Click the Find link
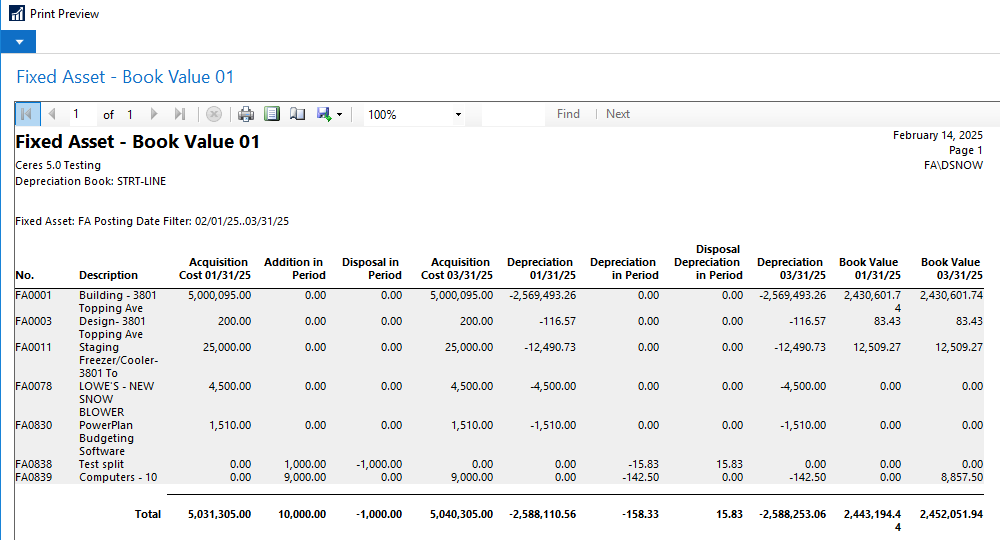Viewport: 1000px width, 540px height. click(x=568, y=114)
